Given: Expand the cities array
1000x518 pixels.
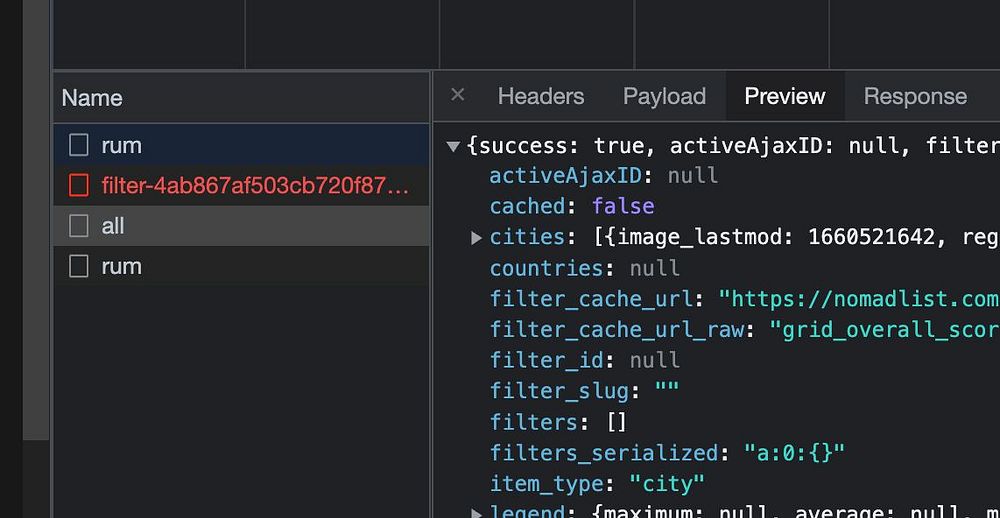Looking at the screenshot, I should tap(476, 238).
